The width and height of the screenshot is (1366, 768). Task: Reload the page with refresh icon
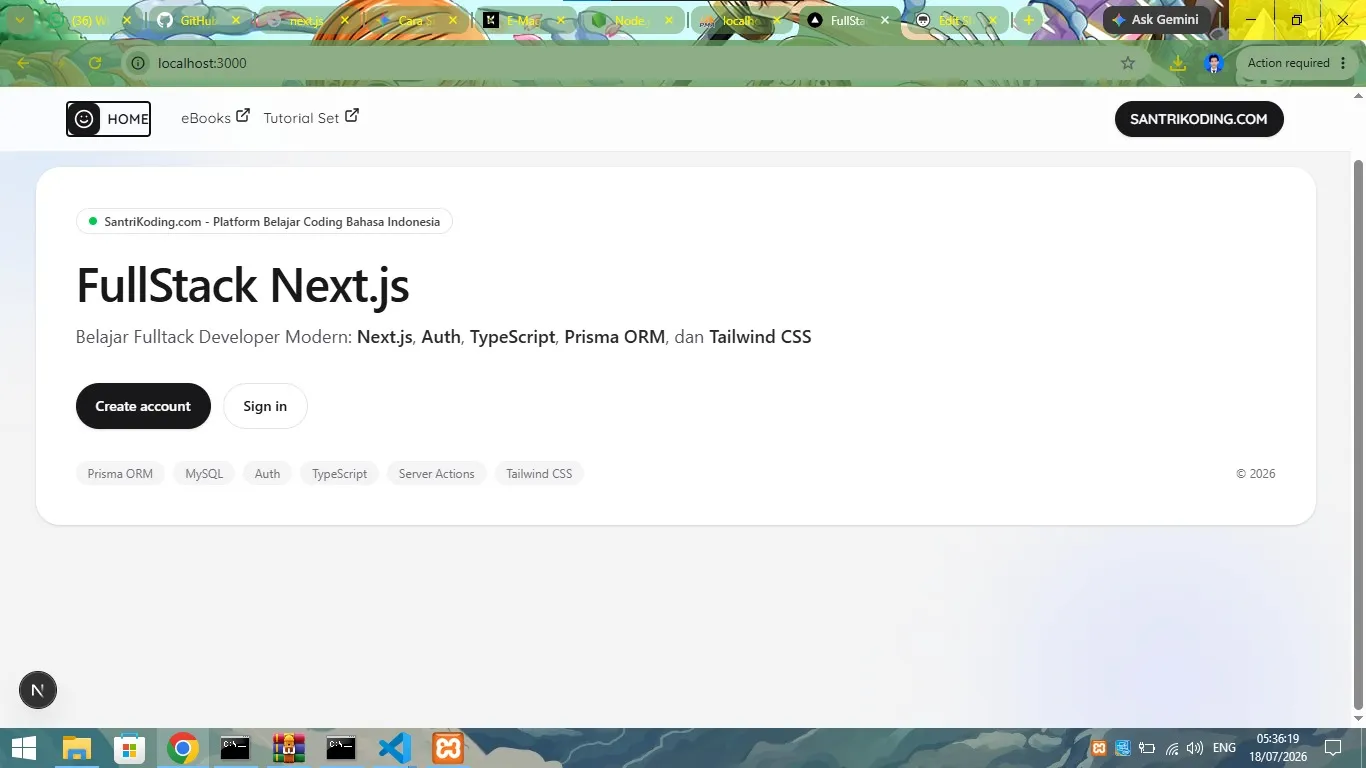pos(95,63)
